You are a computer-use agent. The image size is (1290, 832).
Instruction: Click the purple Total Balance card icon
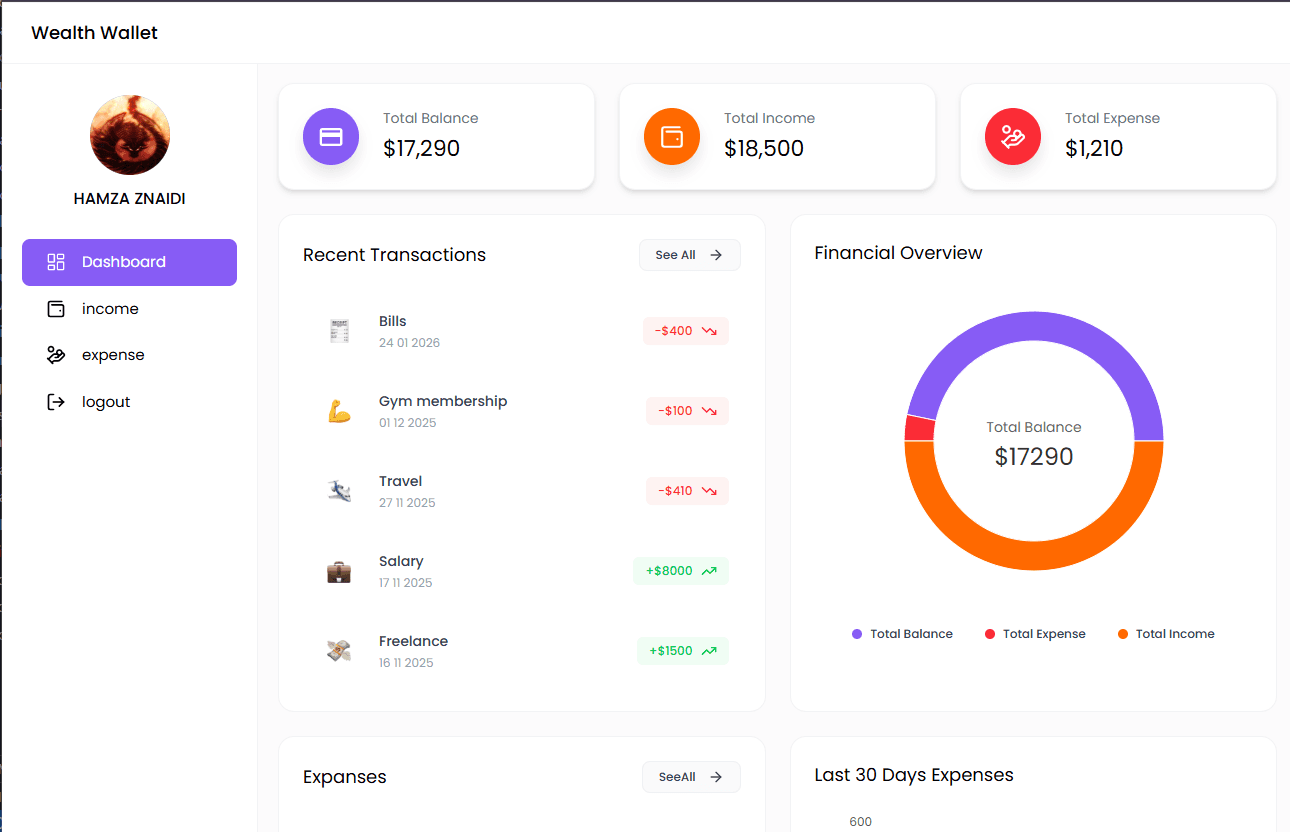coord(331,137)
